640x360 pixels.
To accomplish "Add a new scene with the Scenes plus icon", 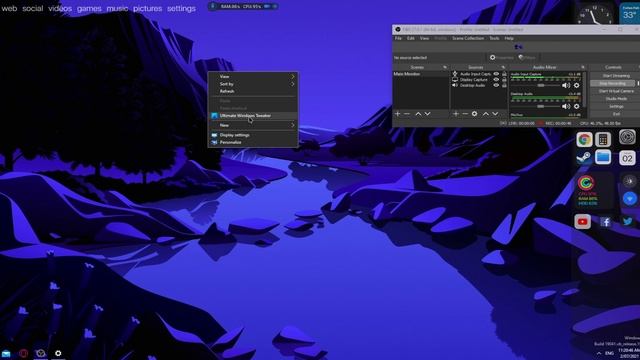I will point(398,114).
